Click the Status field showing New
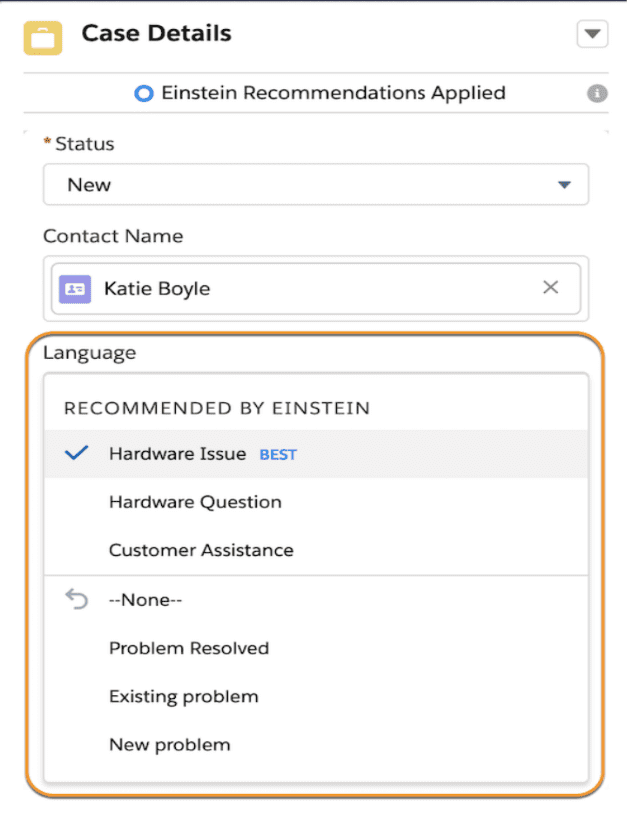 (300, 185)
